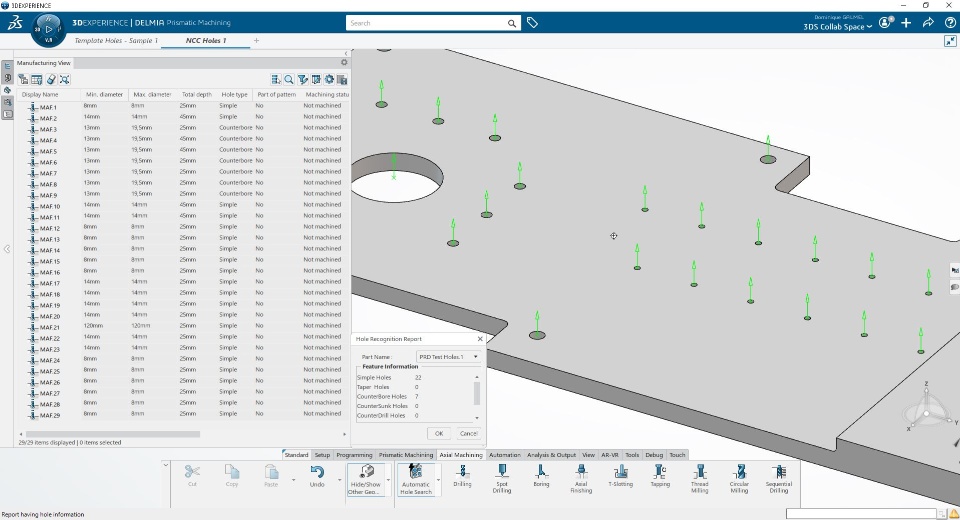The width and height of the screenshot is (960, 520).
Task: Cancel the Hole Recognition Report dialog
Action: pos(468,433)
